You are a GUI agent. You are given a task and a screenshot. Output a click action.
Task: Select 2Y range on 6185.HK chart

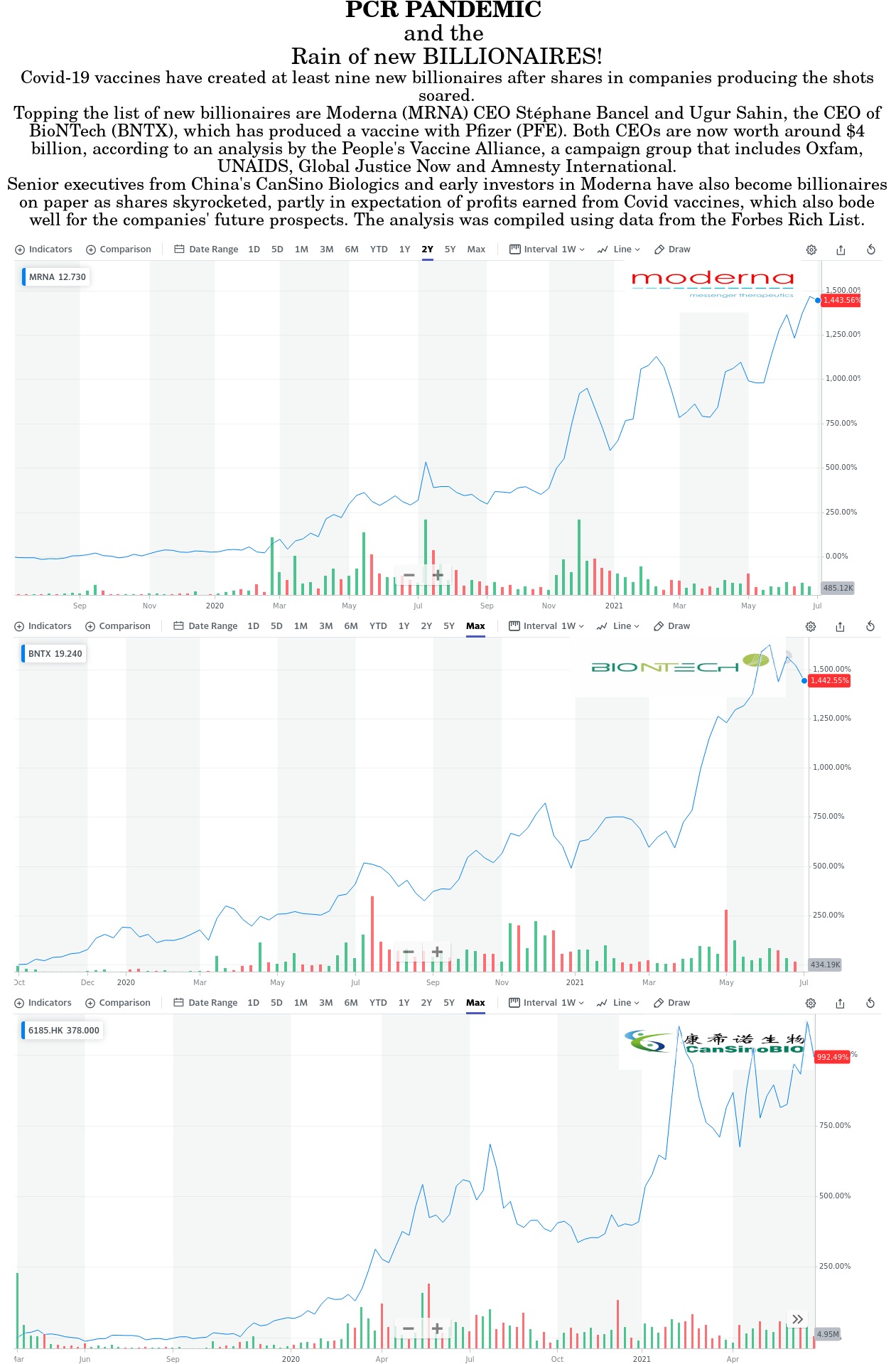[426, 1003]
